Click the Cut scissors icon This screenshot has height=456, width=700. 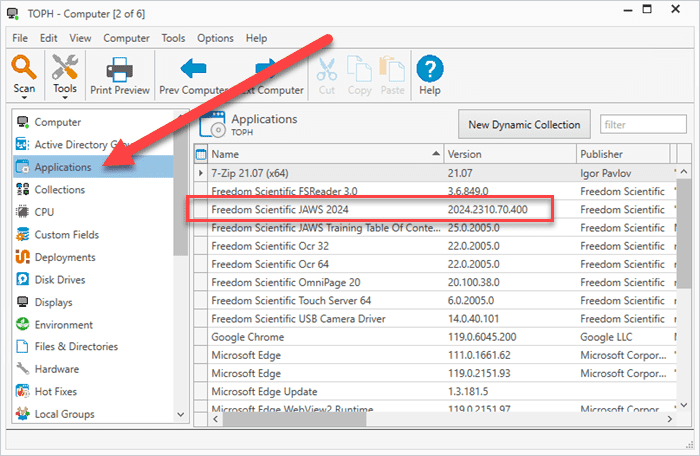pyautogui.click(x=326, y=70)
